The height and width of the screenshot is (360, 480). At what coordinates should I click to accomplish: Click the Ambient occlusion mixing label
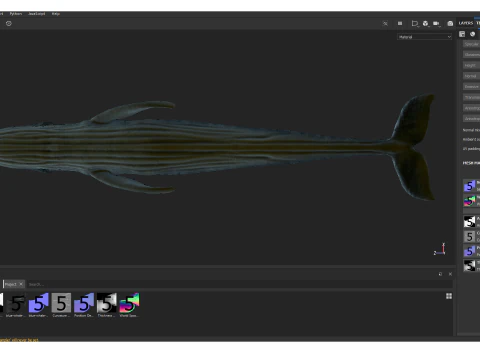[471, 139]
